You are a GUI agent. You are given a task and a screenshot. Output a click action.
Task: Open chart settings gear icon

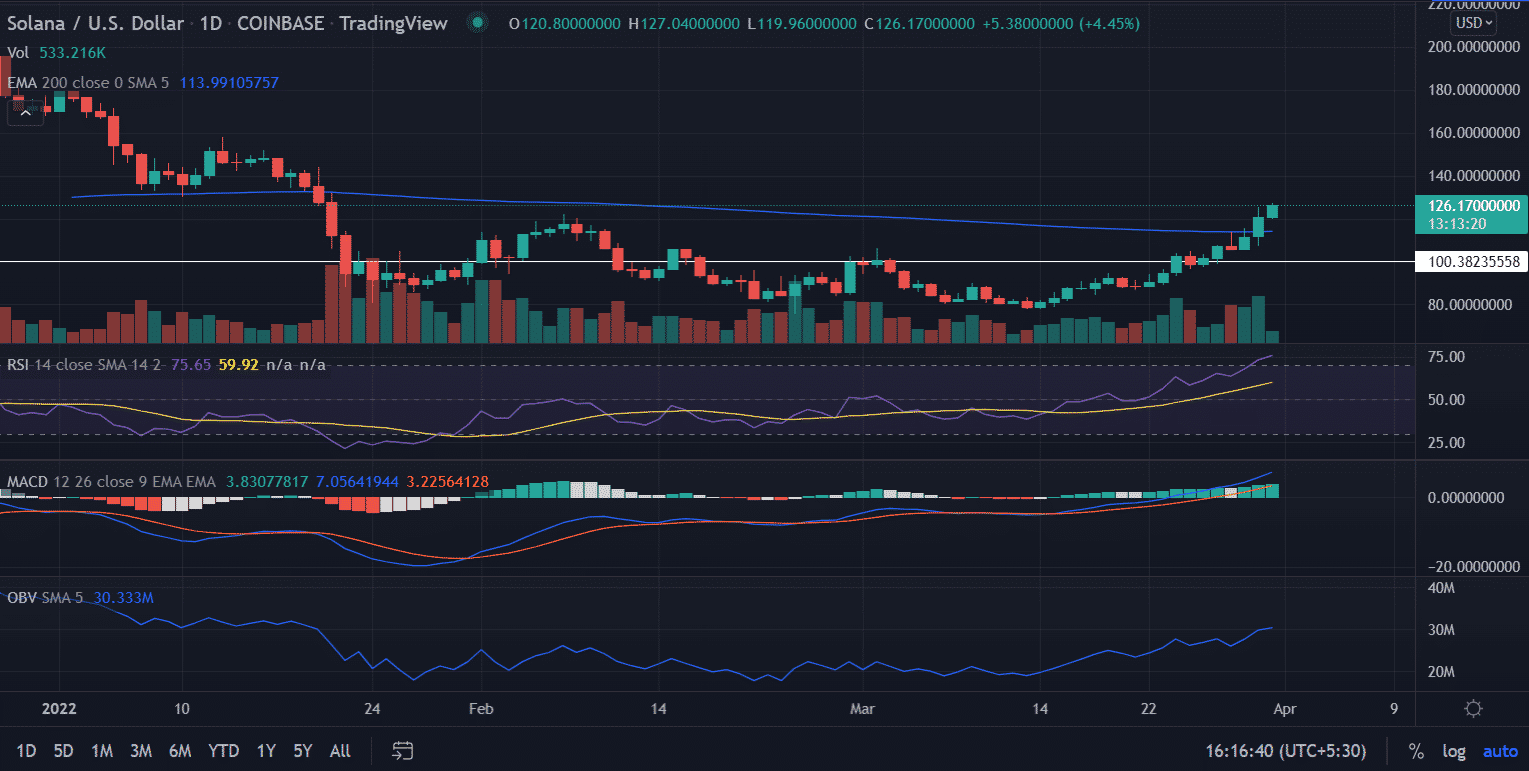1472,709
